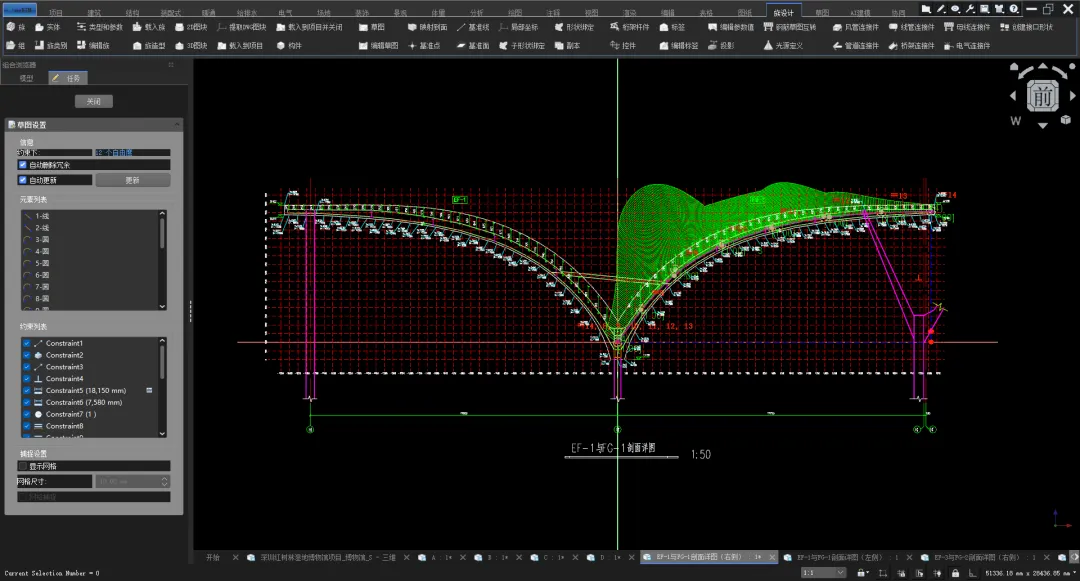The height and width of the screenshot is (581, 1080).
Task: Click 提取DWG图块 tool
Action: click(x=242, y=27)
